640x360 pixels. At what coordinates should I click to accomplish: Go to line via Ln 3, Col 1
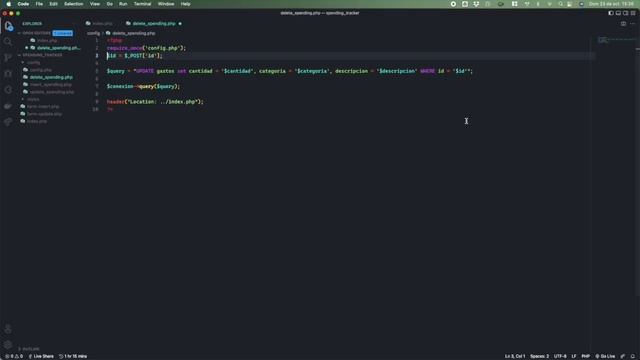[515, 356]
